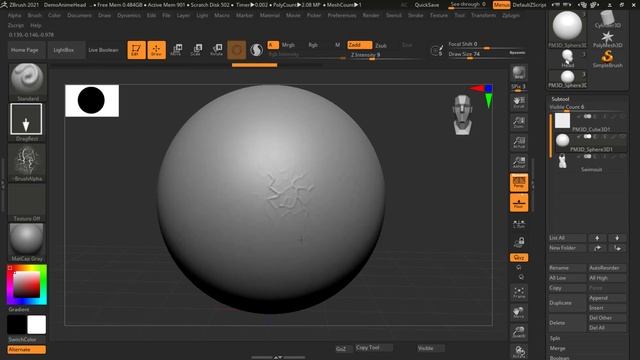Toggle the Qvz XYZ rotation button

click(519, 258)
